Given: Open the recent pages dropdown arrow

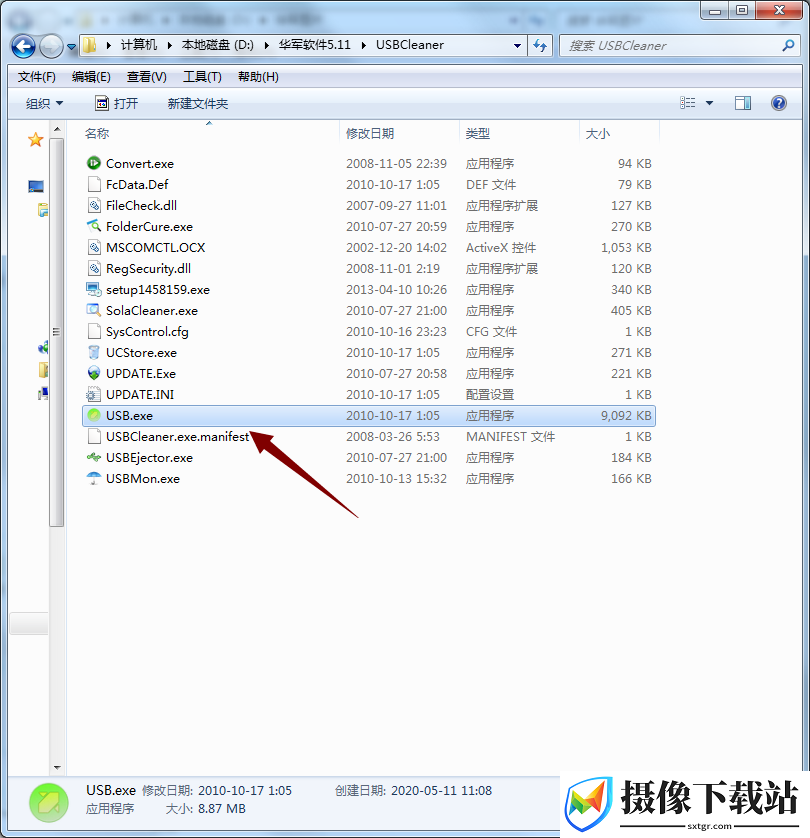Looking at the screenshot, I should (71, 47).
